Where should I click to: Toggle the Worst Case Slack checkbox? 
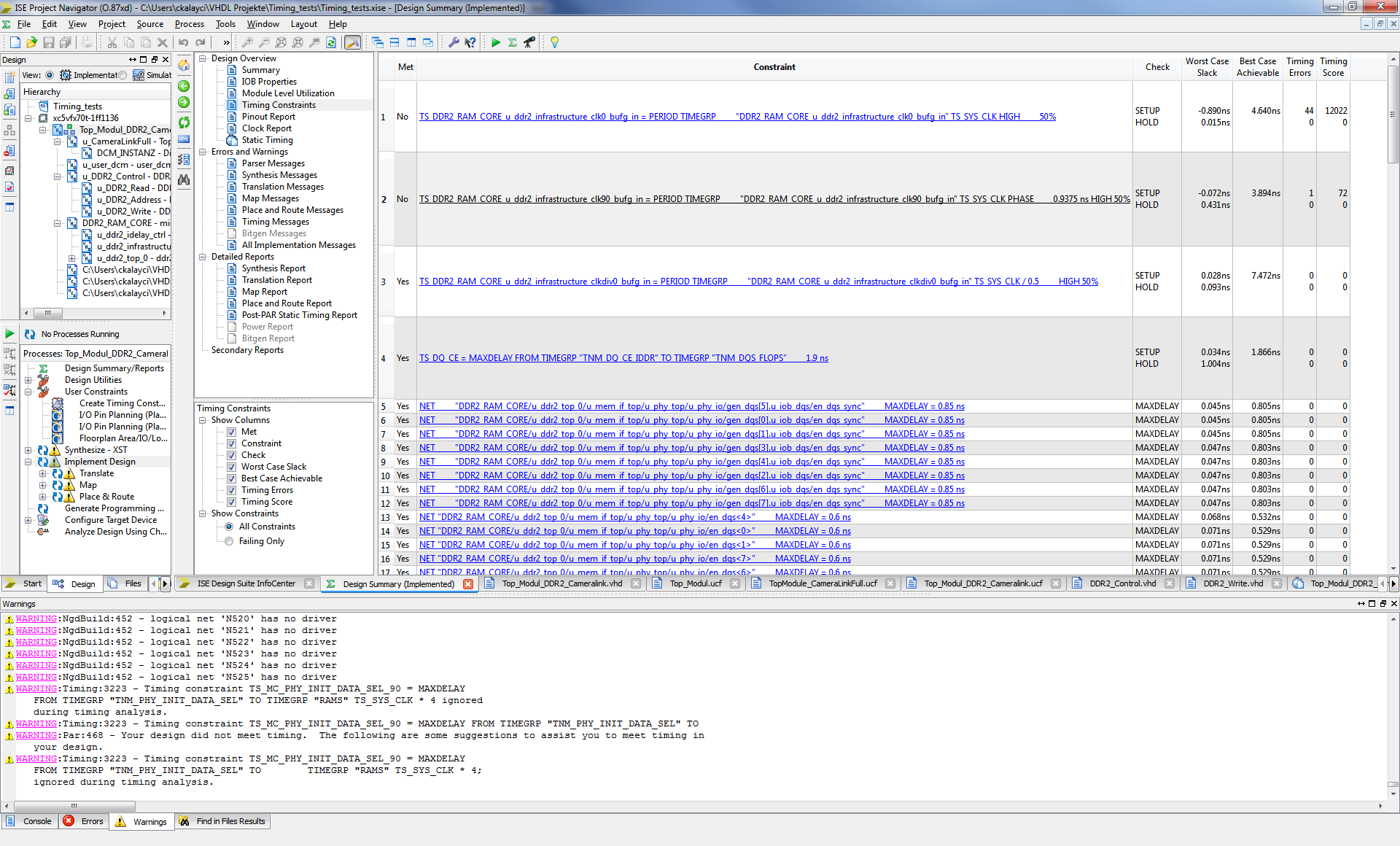coord(231,467)
